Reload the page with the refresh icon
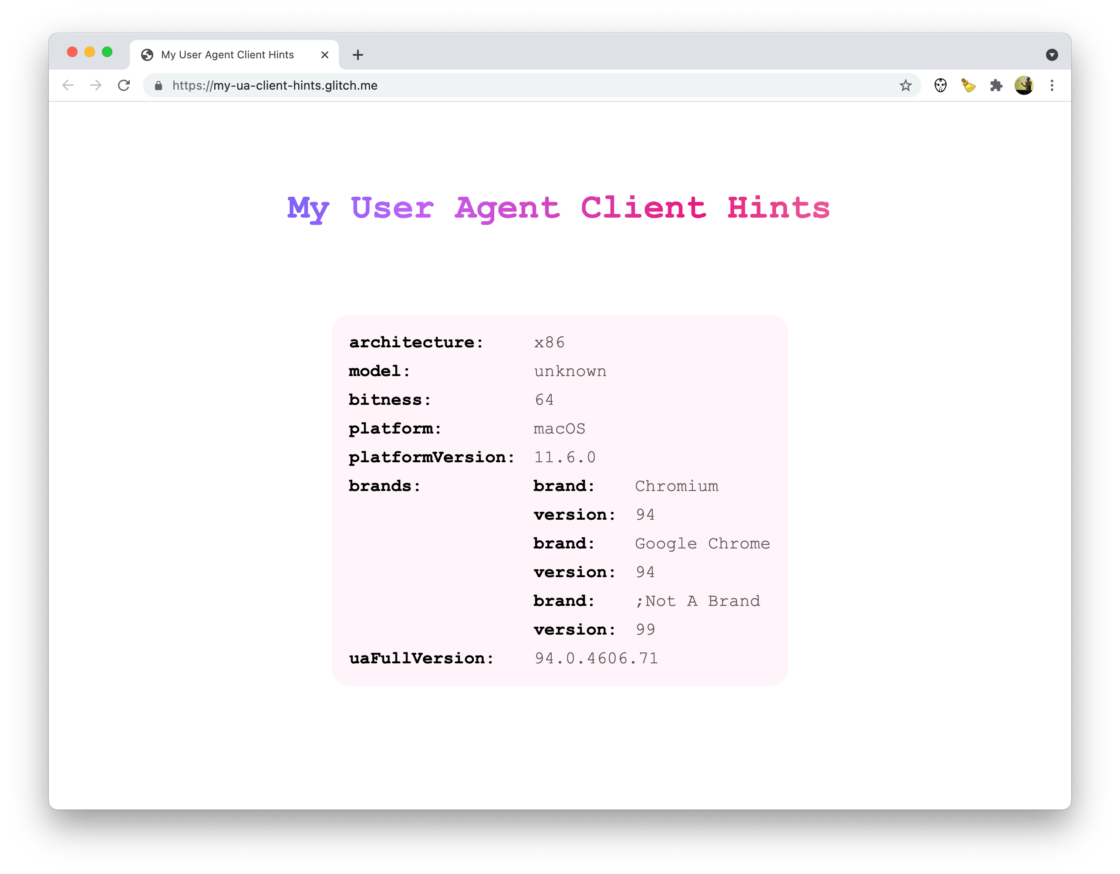1120x874 pixels. [123, 85]
